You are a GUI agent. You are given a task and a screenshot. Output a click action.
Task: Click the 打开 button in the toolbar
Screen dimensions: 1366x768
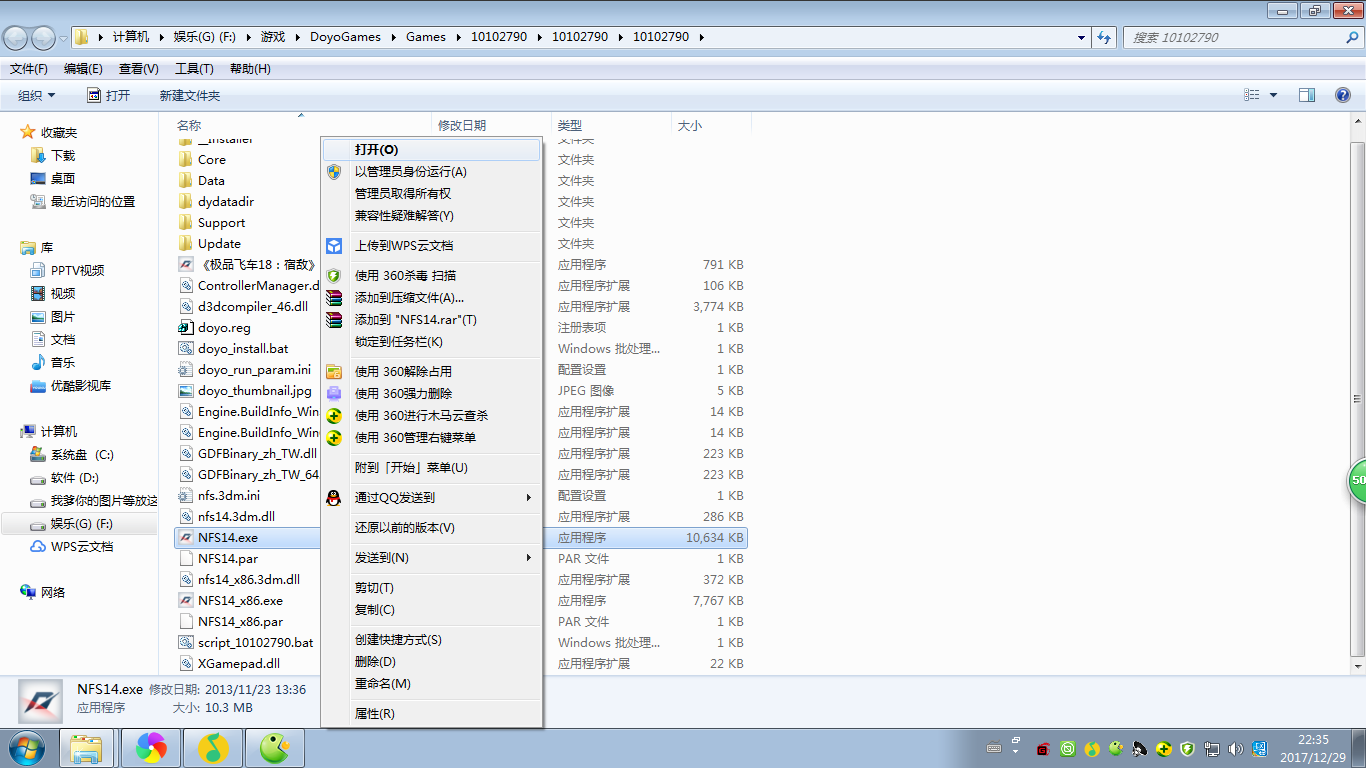[x=109, y=95]
